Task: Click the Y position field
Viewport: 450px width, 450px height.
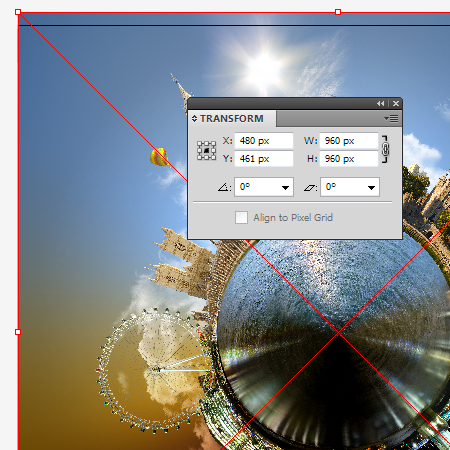Action: [264, 159]
